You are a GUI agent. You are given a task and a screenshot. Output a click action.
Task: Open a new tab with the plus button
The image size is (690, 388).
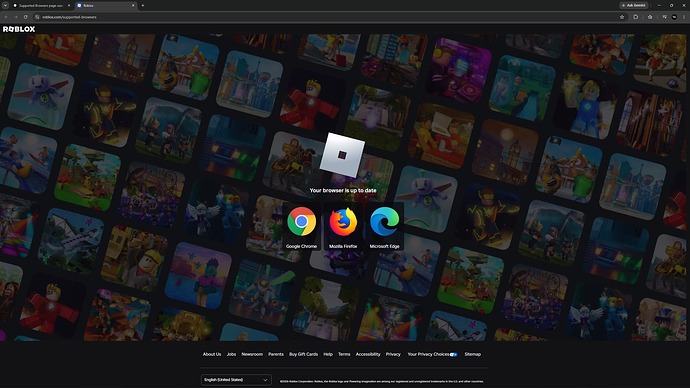[x=143, y=5]
